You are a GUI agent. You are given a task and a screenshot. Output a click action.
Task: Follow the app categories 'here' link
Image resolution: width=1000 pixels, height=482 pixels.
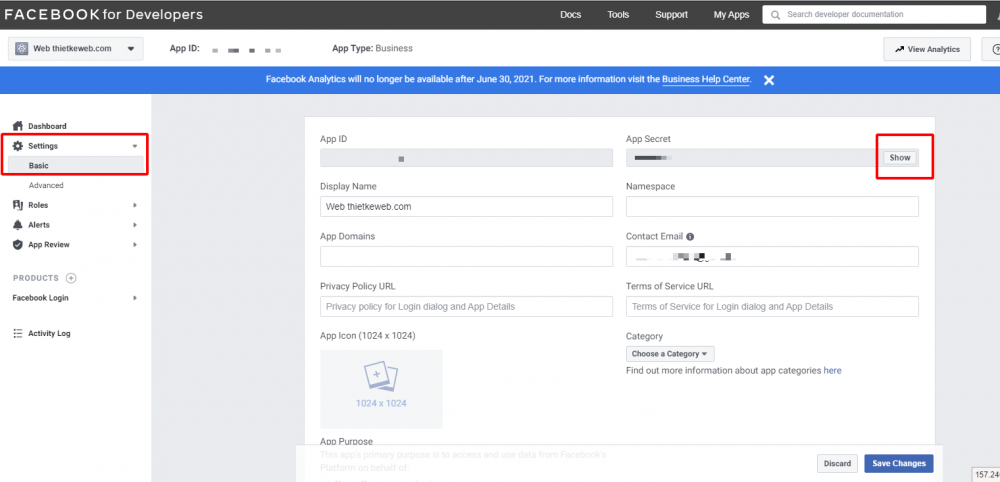coord(832,370)
